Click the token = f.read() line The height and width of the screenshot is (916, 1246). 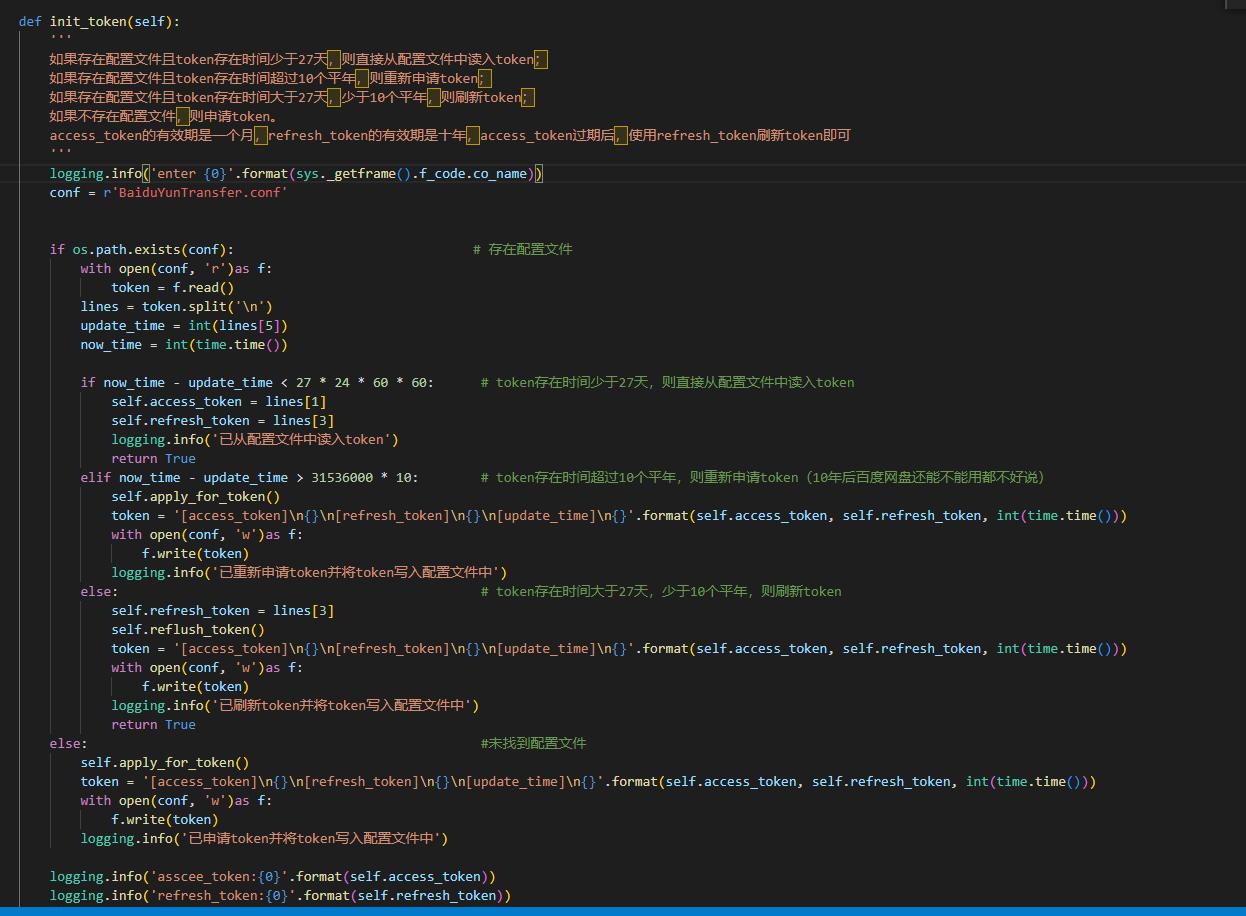172,287
